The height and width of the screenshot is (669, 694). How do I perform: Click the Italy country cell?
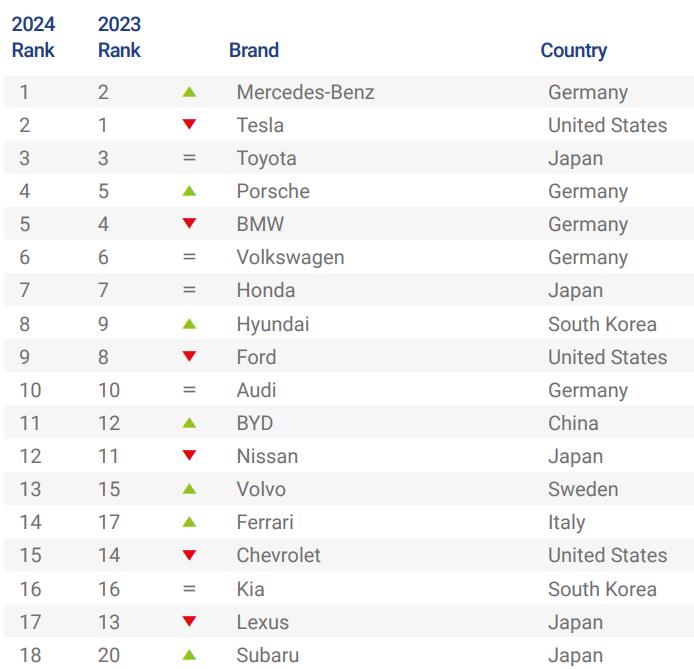pos(566,522)
